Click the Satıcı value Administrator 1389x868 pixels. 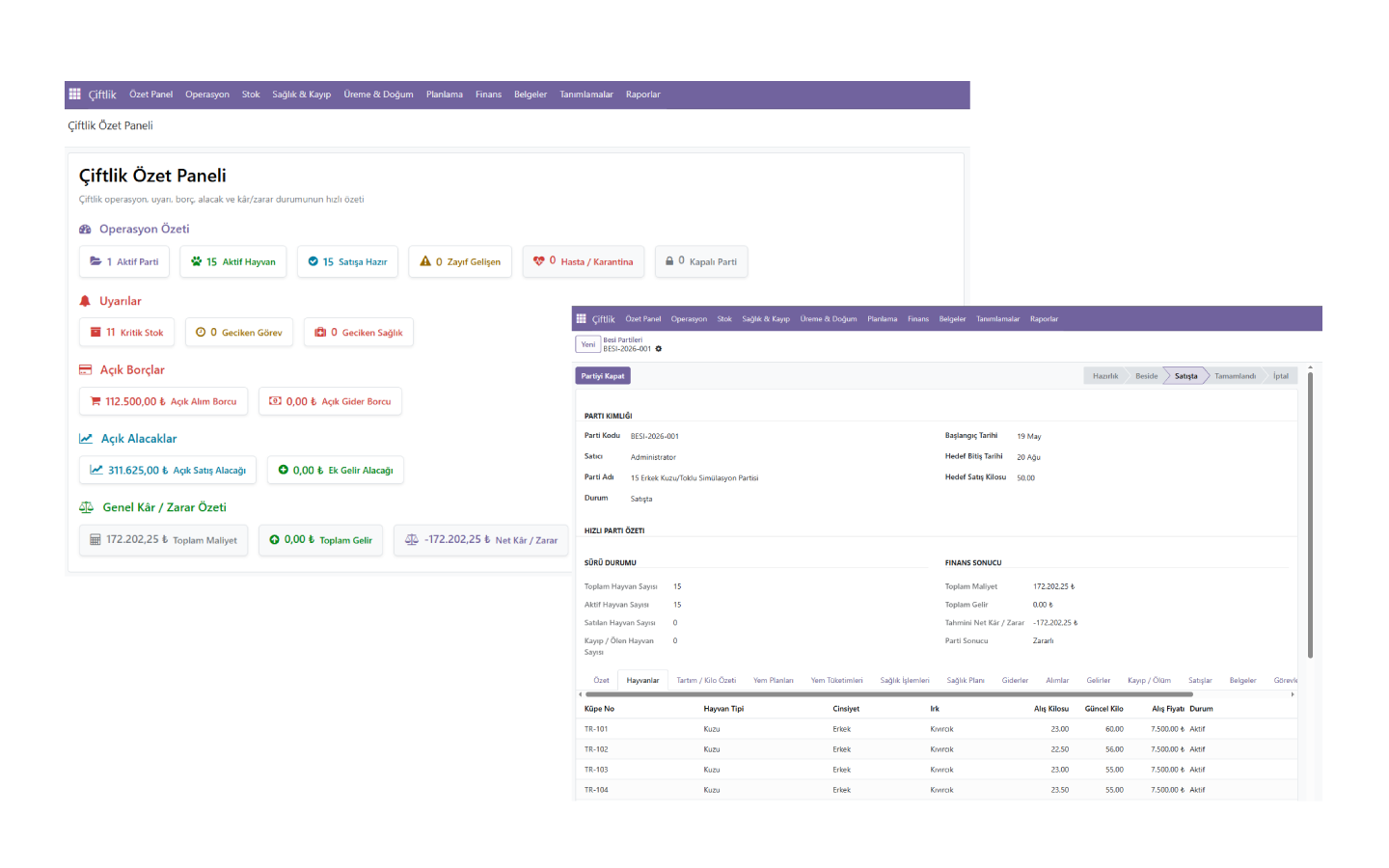click(x=653, y=457)
